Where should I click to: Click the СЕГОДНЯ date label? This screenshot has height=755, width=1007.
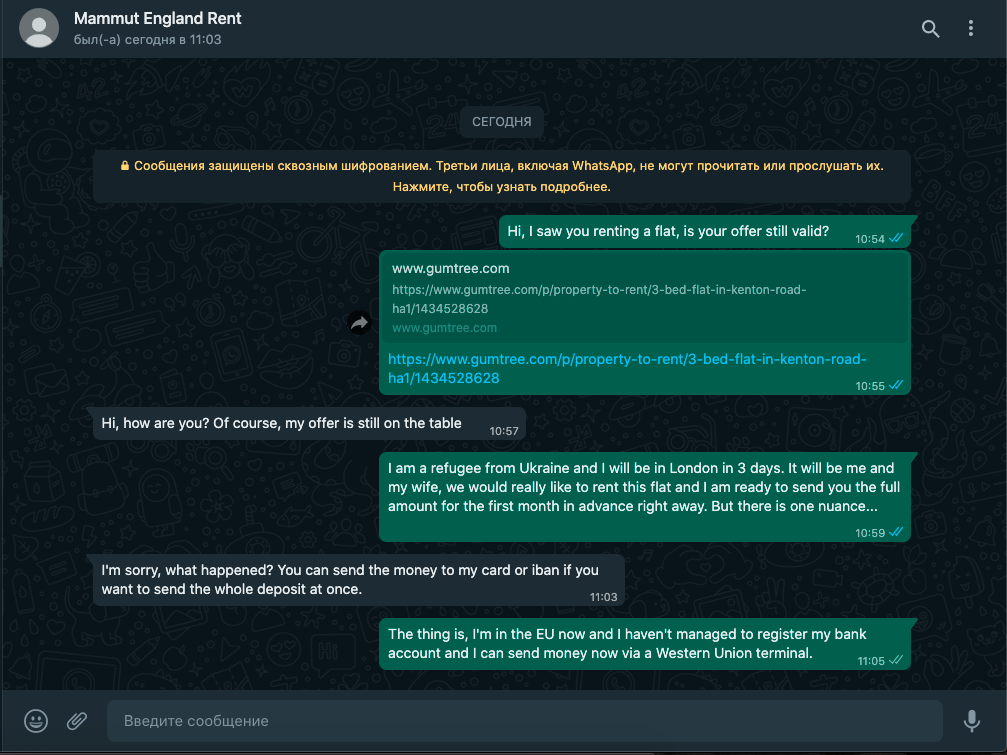click(502, 122)
